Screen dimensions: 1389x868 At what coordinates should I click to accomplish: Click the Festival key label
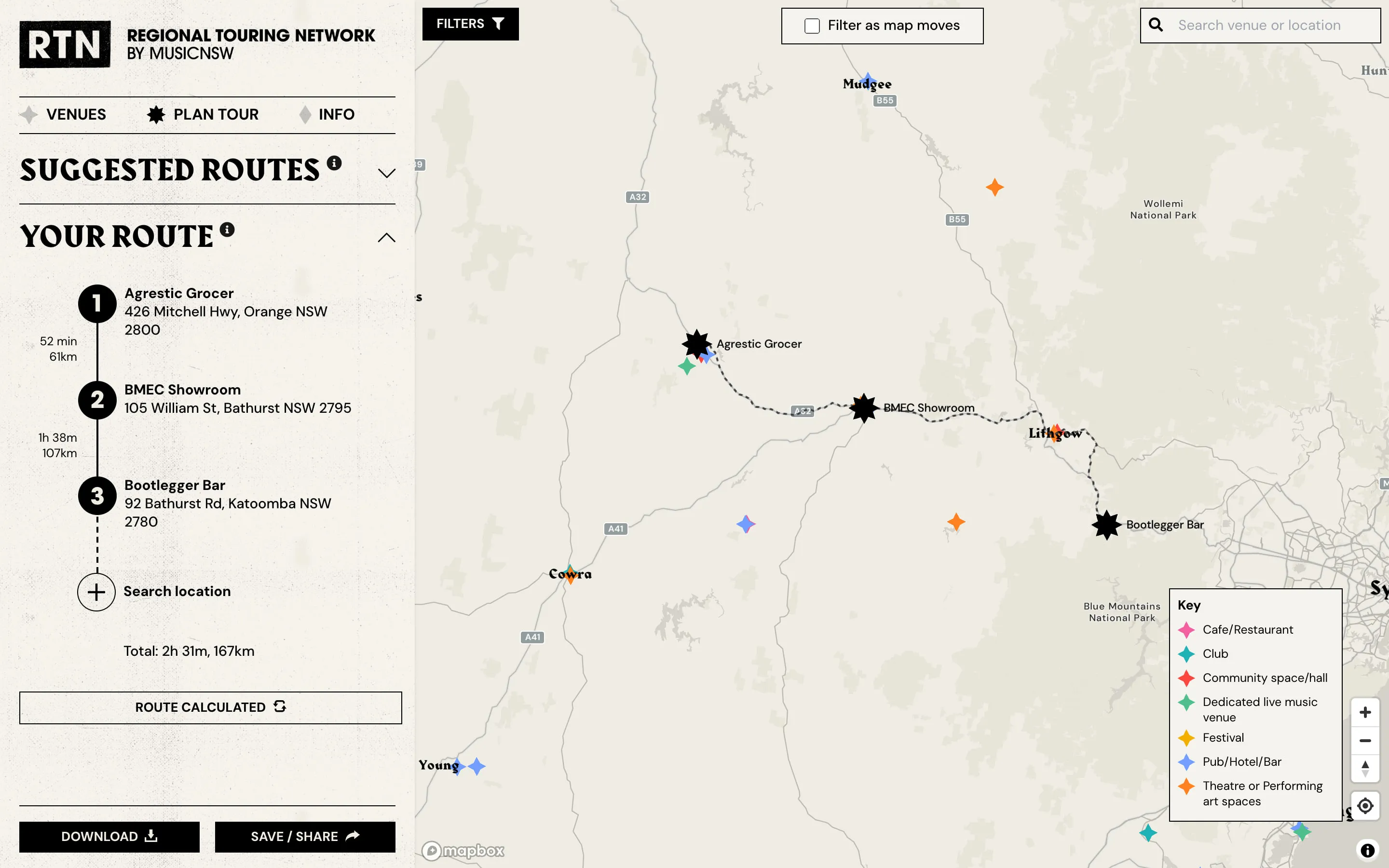tap(1223, 738)
